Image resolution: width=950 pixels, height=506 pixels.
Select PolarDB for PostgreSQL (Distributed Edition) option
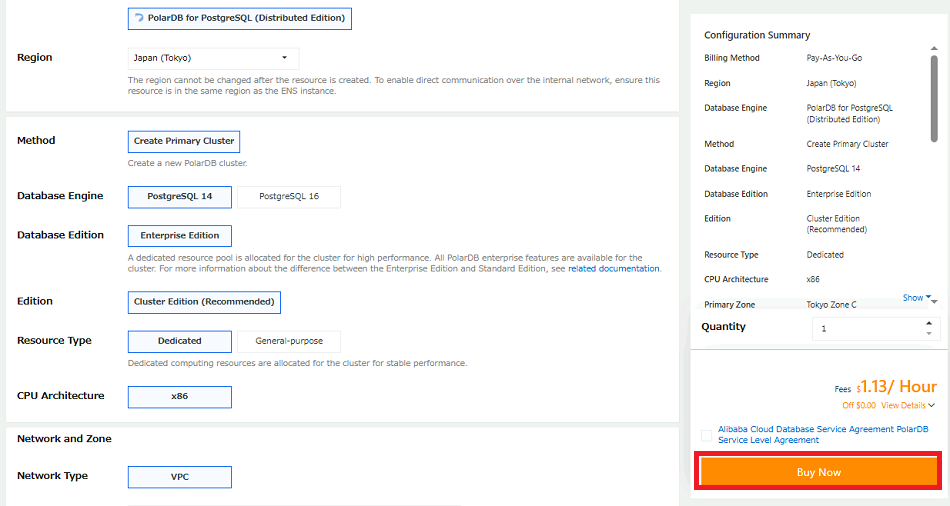(239, 18)
